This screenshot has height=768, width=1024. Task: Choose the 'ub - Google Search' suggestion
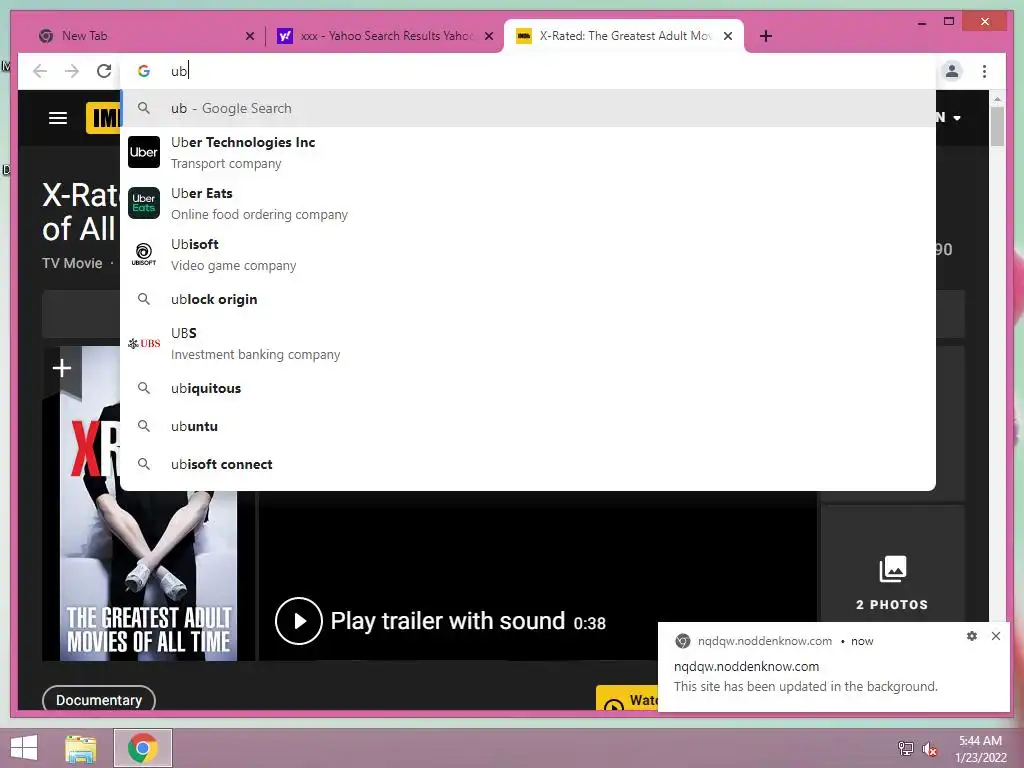tap(528, 108)
